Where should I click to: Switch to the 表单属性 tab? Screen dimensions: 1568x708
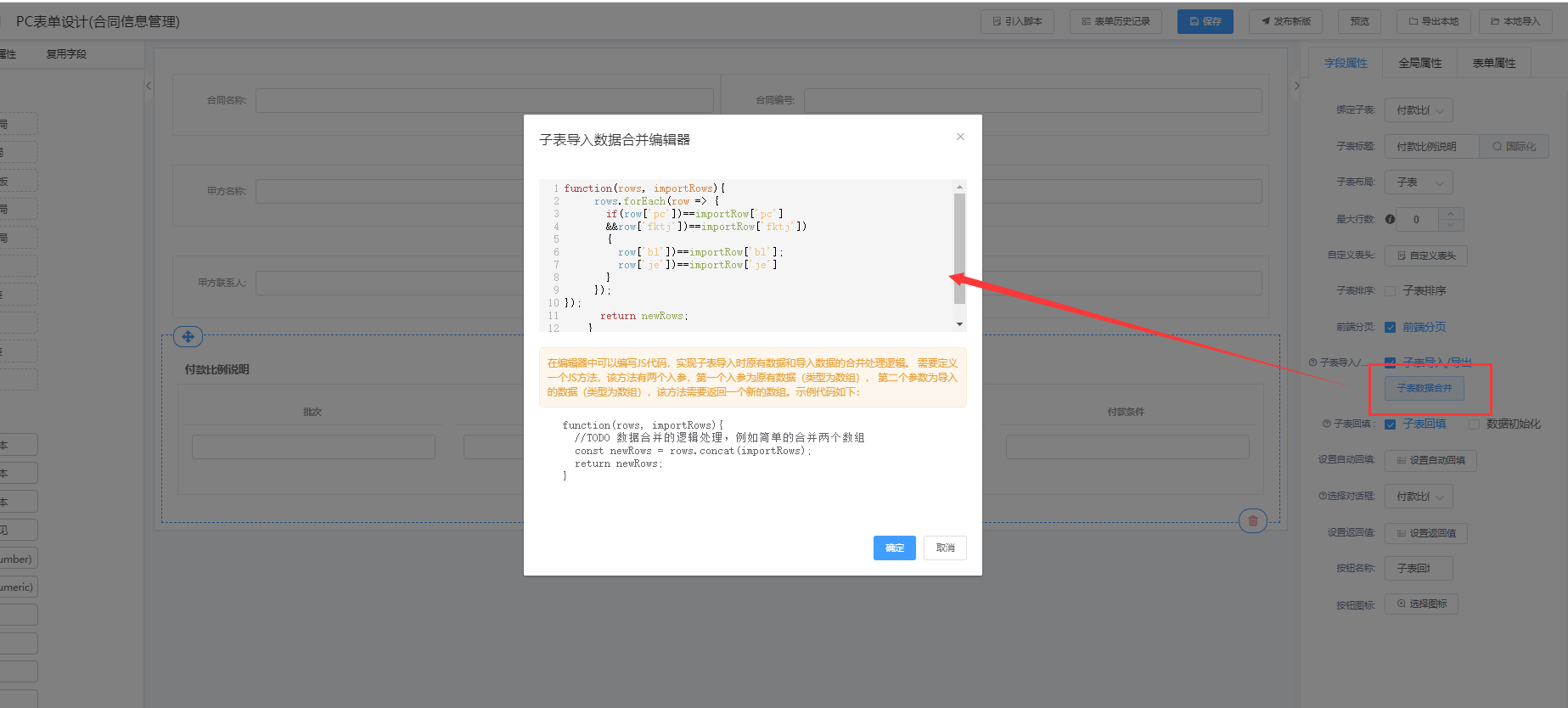tap(1493, 63)
